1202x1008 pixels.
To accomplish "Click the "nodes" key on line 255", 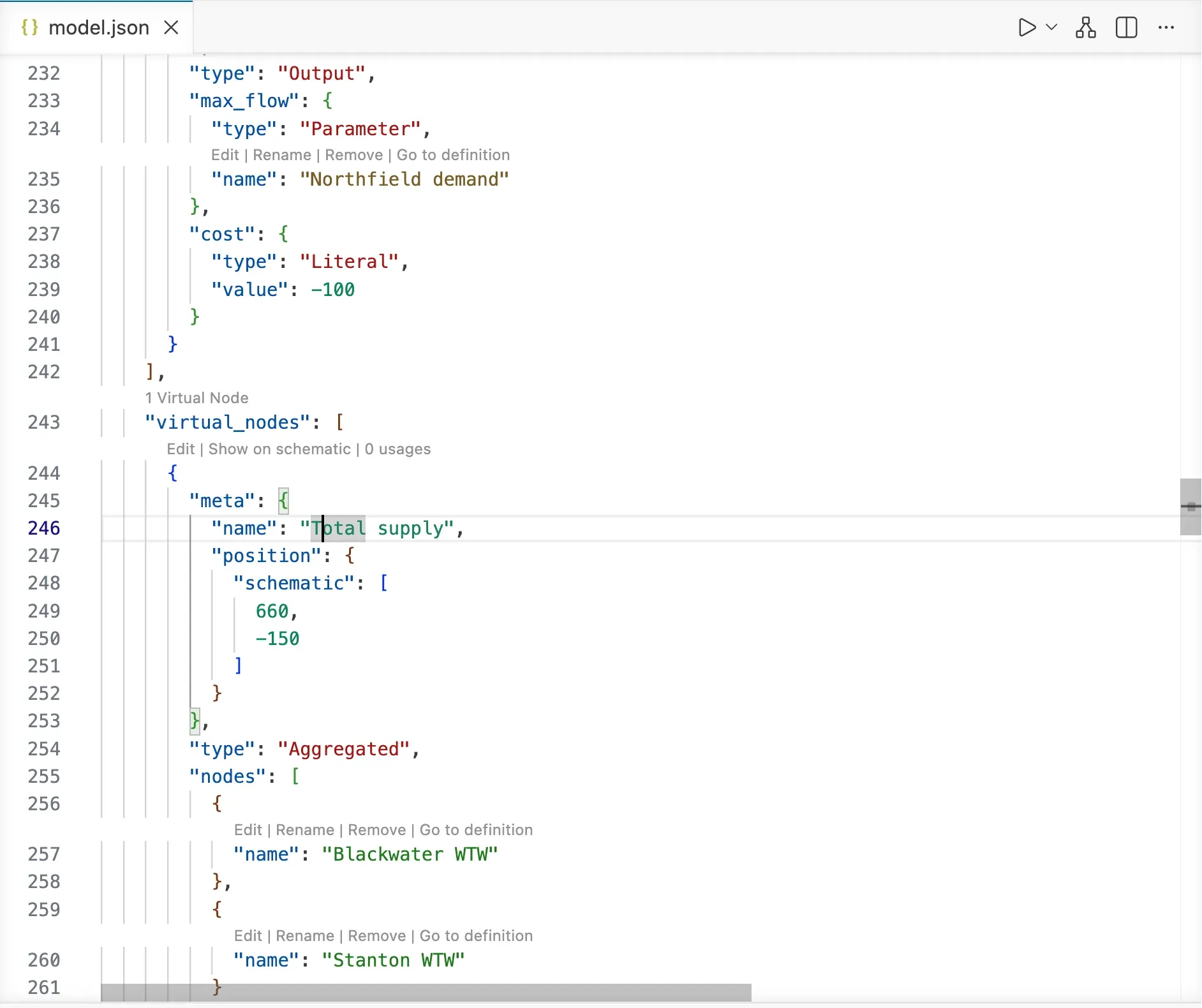I will [228, 776].
